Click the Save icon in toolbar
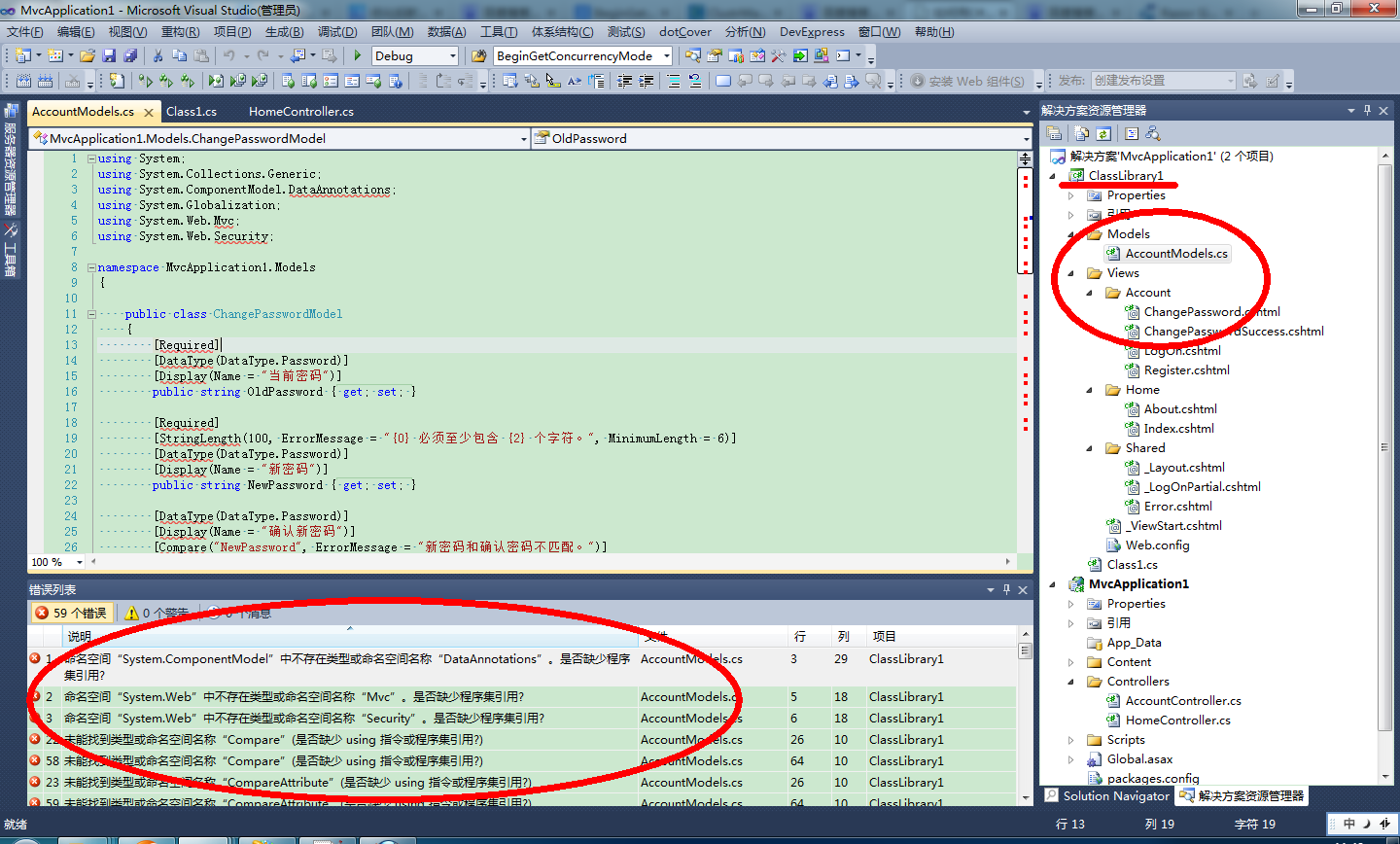 coord(109,55)
